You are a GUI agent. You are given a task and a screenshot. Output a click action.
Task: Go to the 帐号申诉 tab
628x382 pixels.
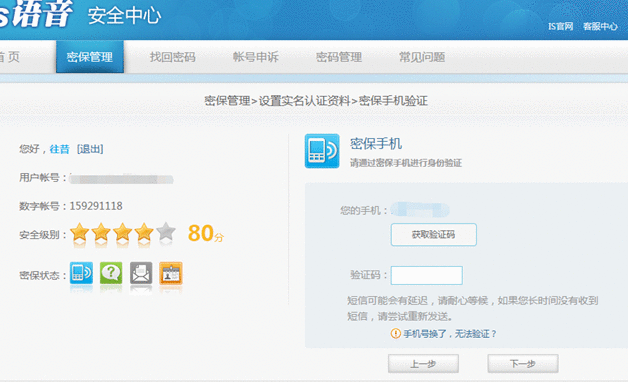point(256,57)
